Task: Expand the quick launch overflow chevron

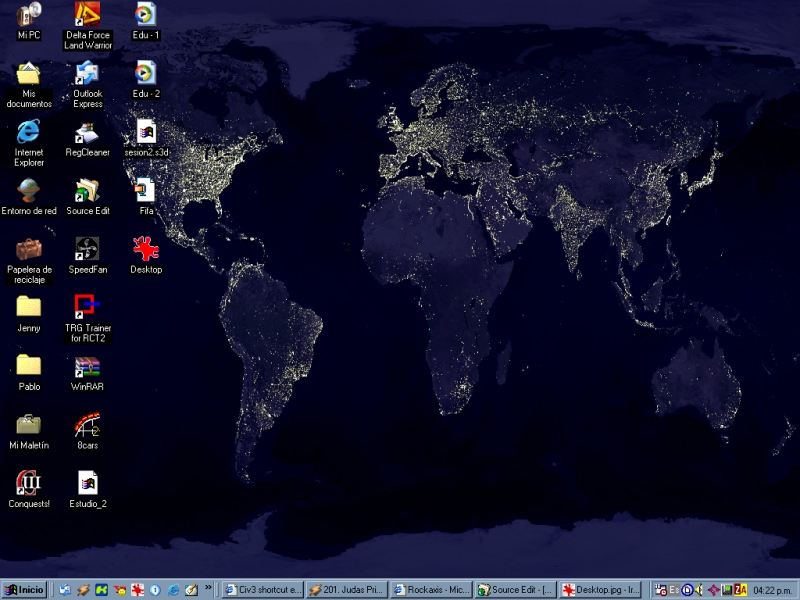Action: point(208,588)
